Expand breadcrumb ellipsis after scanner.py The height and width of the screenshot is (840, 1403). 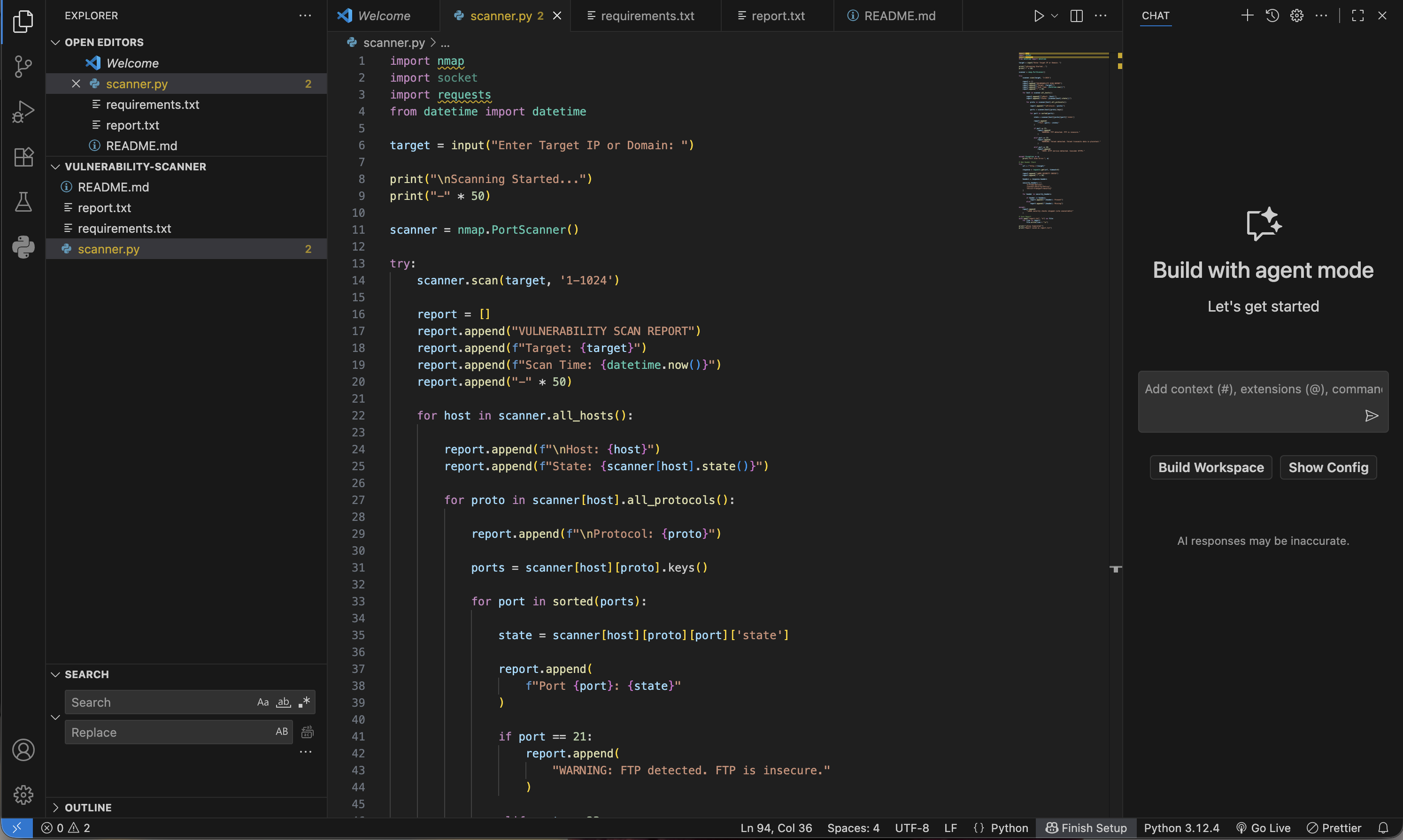coord(446,43)
